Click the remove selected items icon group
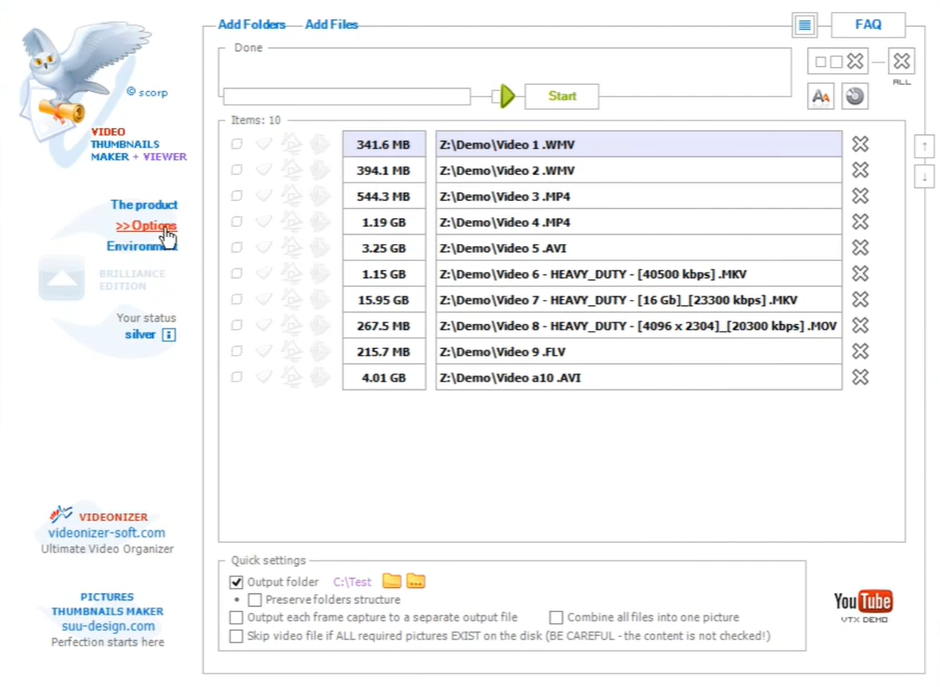 [x=838, y=61]
